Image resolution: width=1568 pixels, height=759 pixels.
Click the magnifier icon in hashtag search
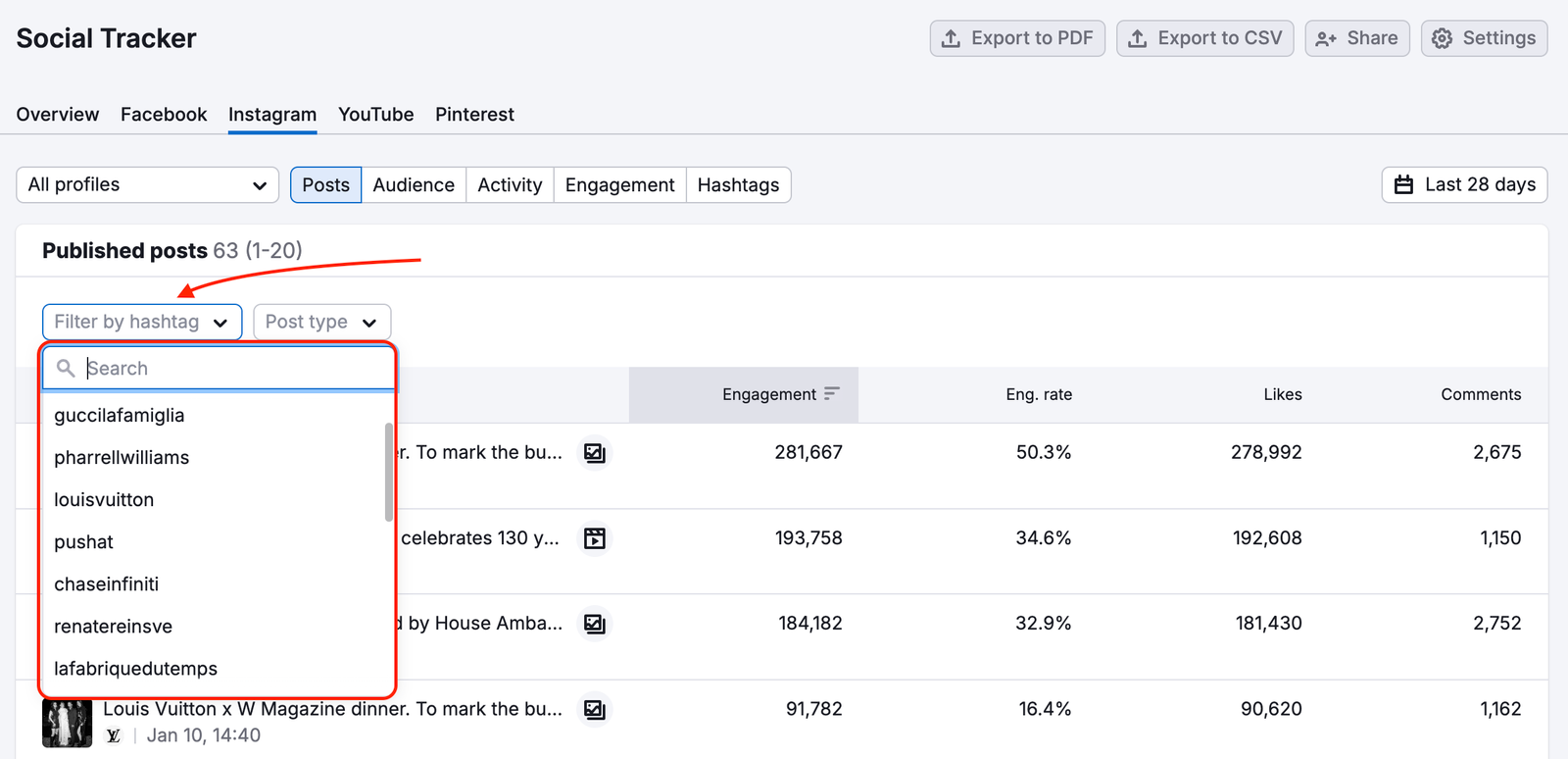click(x=66, y=369)
